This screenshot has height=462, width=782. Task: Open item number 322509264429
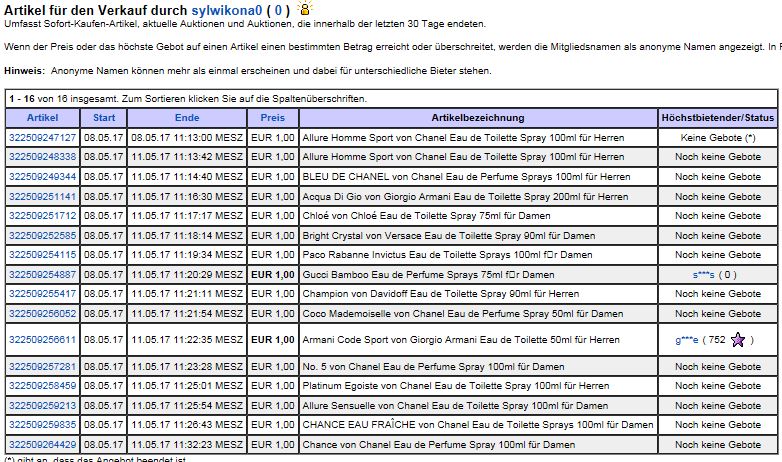(42, 445)
